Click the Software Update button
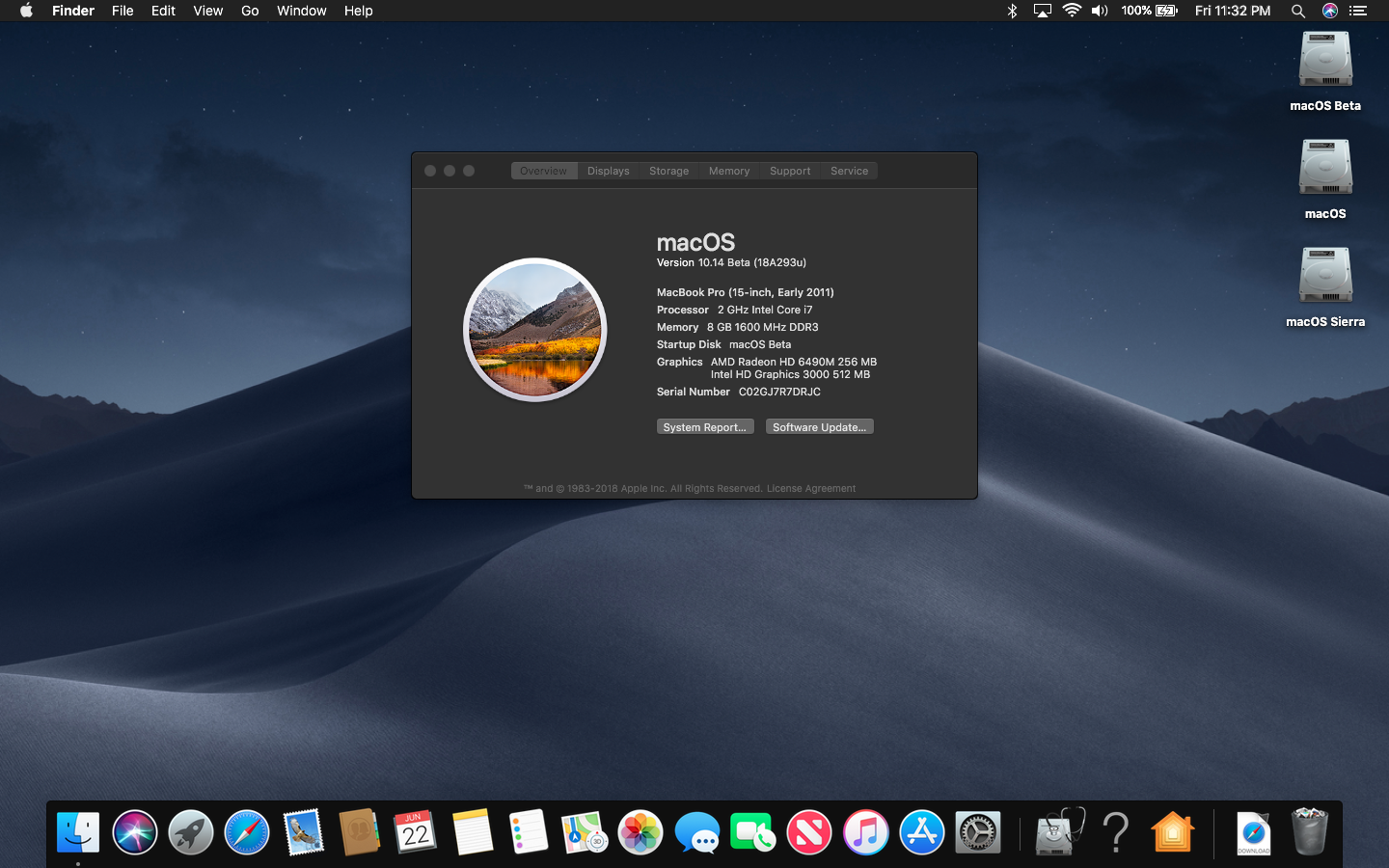The image size is (1389, 868). 820,427
